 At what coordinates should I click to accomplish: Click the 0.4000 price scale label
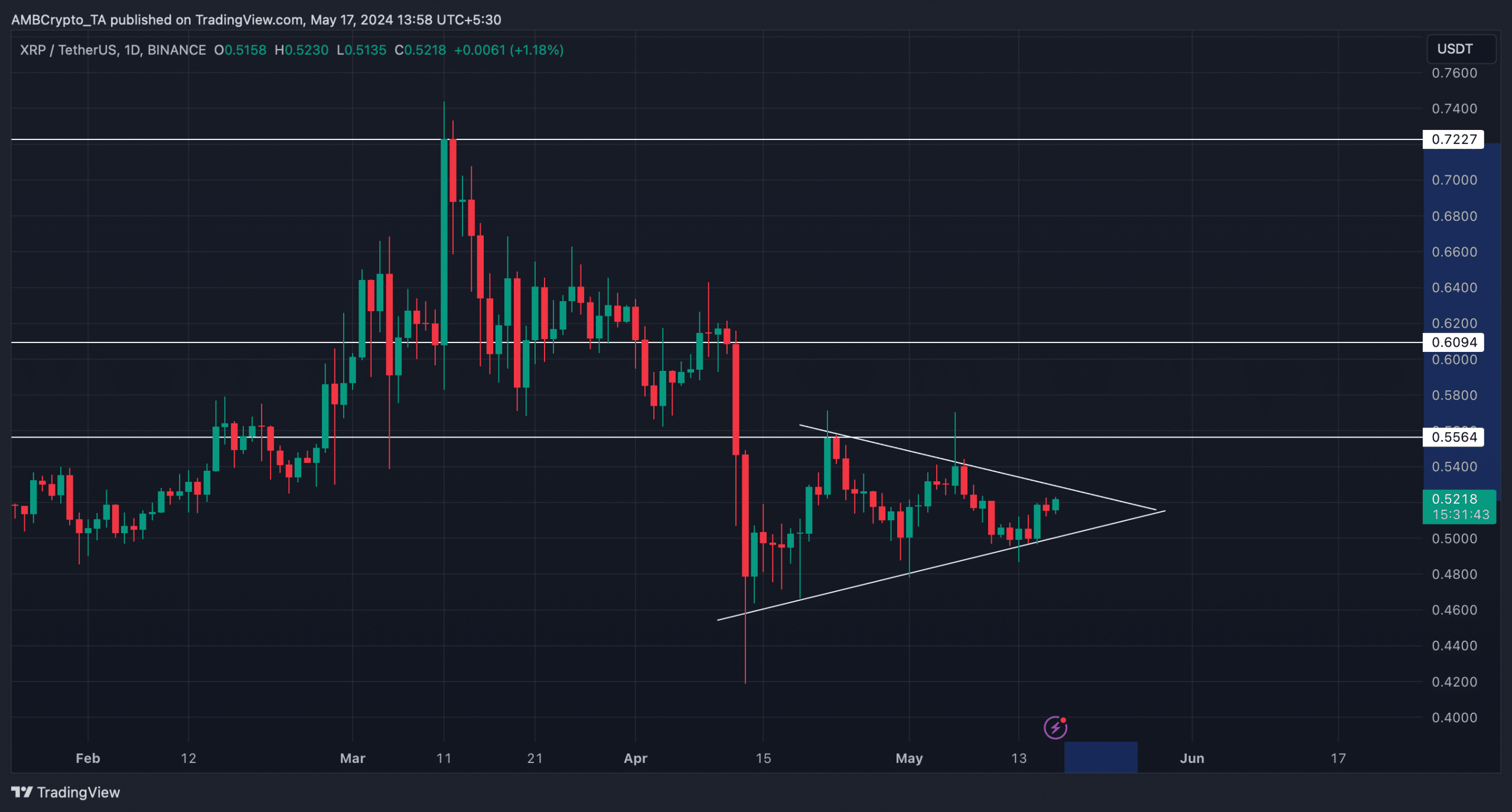[1454, 718]
